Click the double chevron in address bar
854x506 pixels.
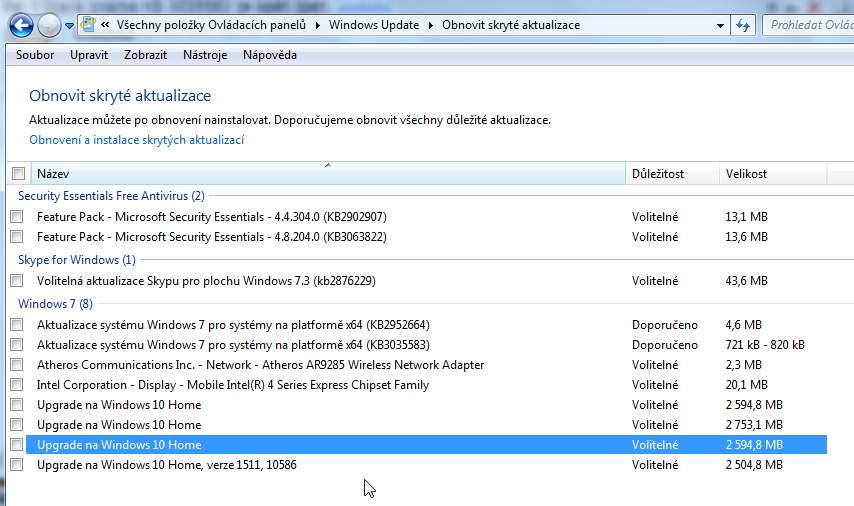point(105,25)
